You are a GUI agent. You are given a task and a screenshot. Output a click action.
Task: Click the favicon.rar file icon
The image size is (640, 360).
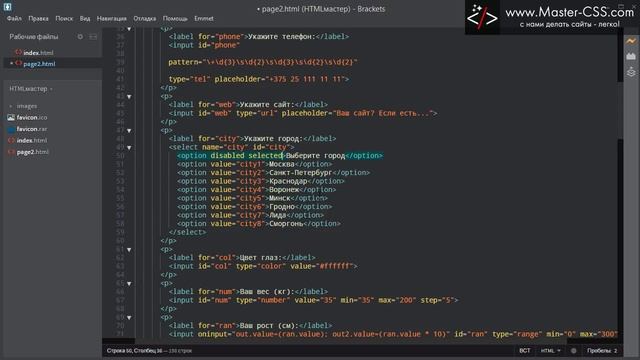11,129
